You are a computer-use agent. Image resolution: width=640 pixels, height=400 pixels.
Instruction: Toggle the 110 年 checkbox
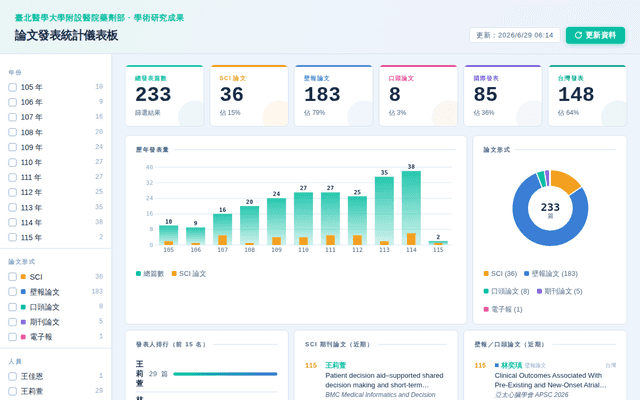(x=13, y=162)
